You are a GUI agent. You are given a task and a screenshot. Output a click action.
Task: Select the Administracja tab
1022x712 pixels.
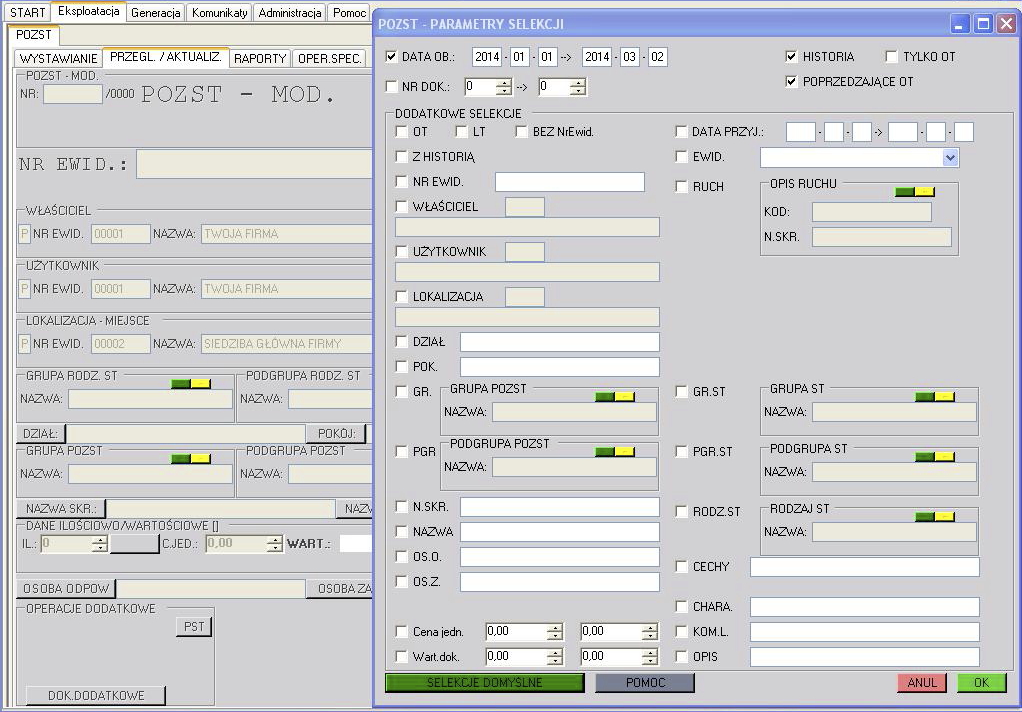pos(289,12)
